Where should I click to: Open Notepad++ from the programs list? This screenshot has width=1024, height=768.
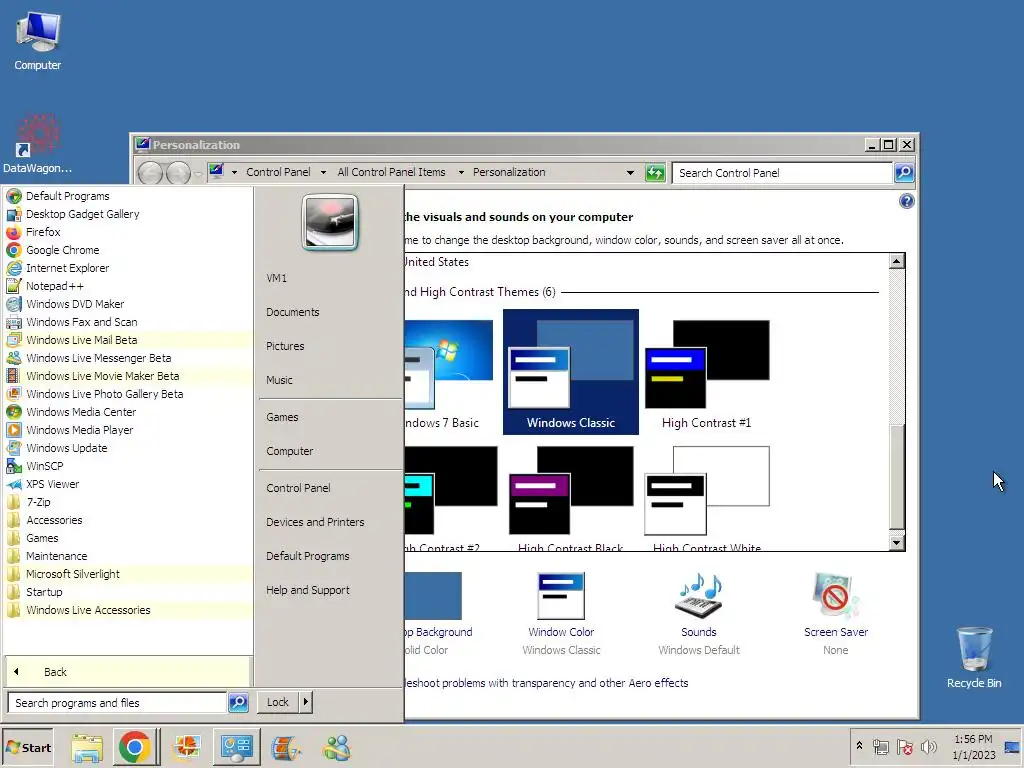click(x=55, y=286)
